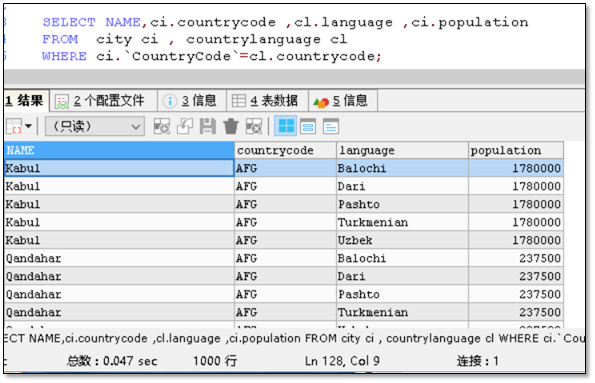Click the countrycode column header
595x383 pixels.
pyautogui.click(x=285, y=150)
